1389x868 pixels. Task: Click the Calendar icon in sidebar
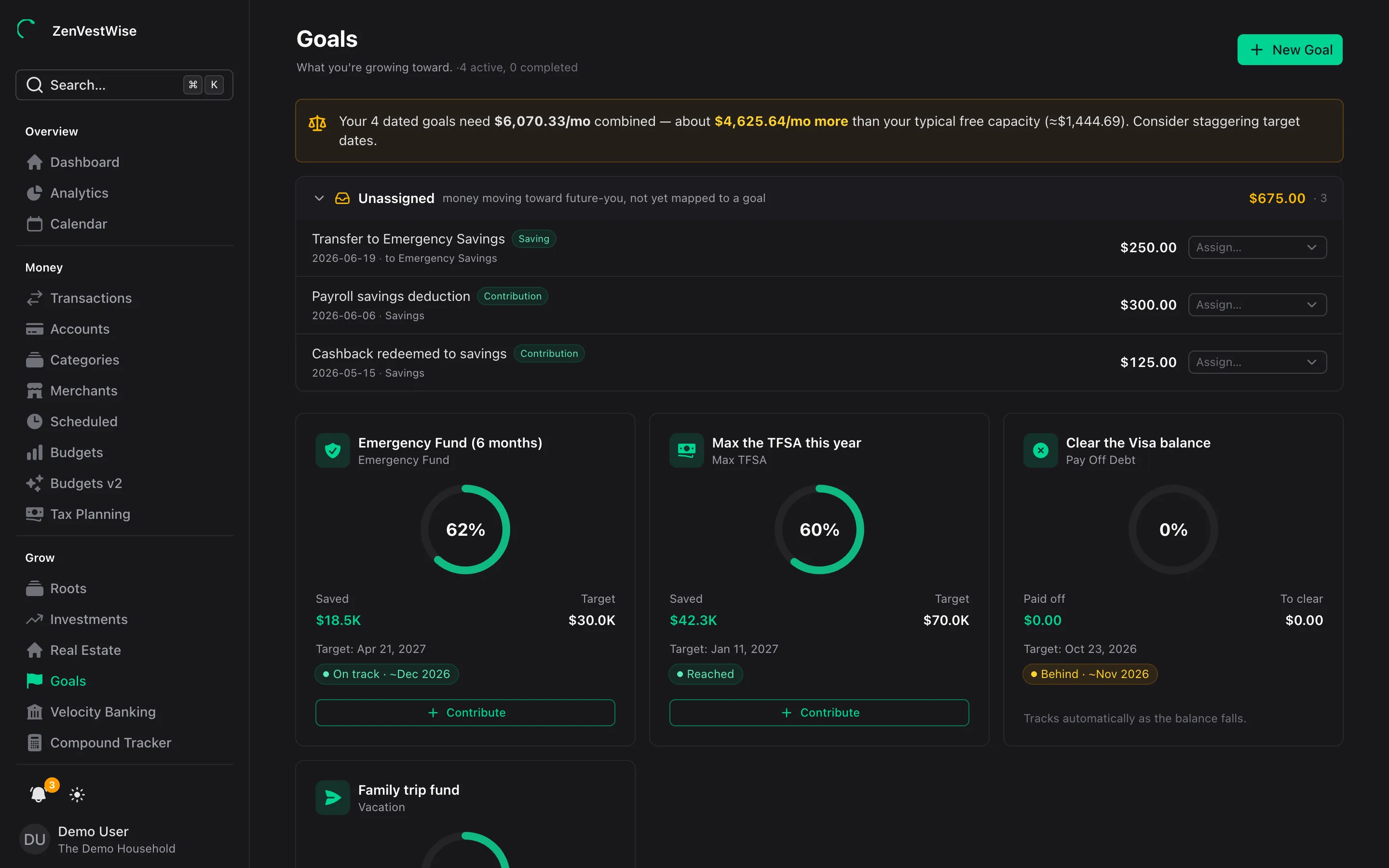click(34, 224)
